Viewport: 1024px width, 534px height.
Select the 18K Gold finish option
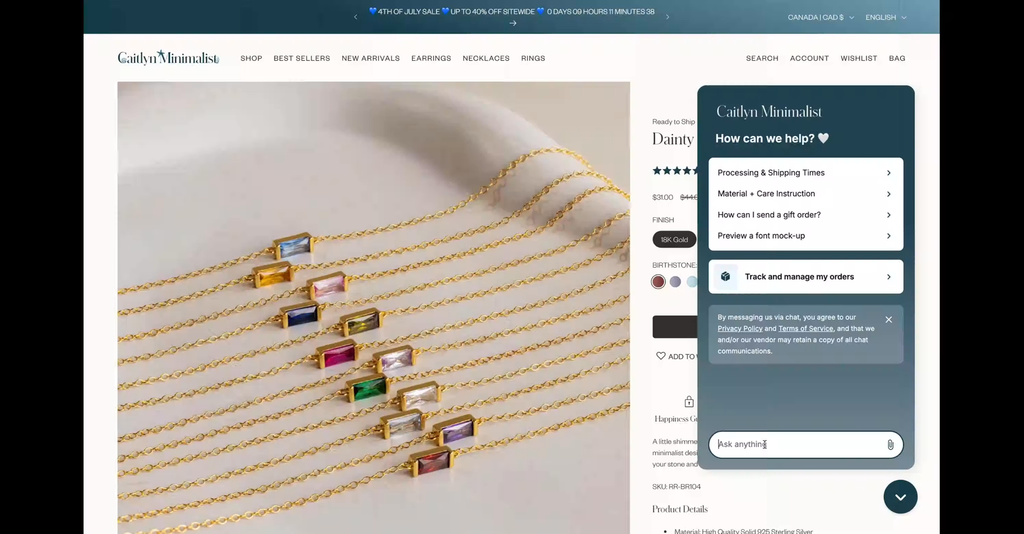click(x=674, y=240)
